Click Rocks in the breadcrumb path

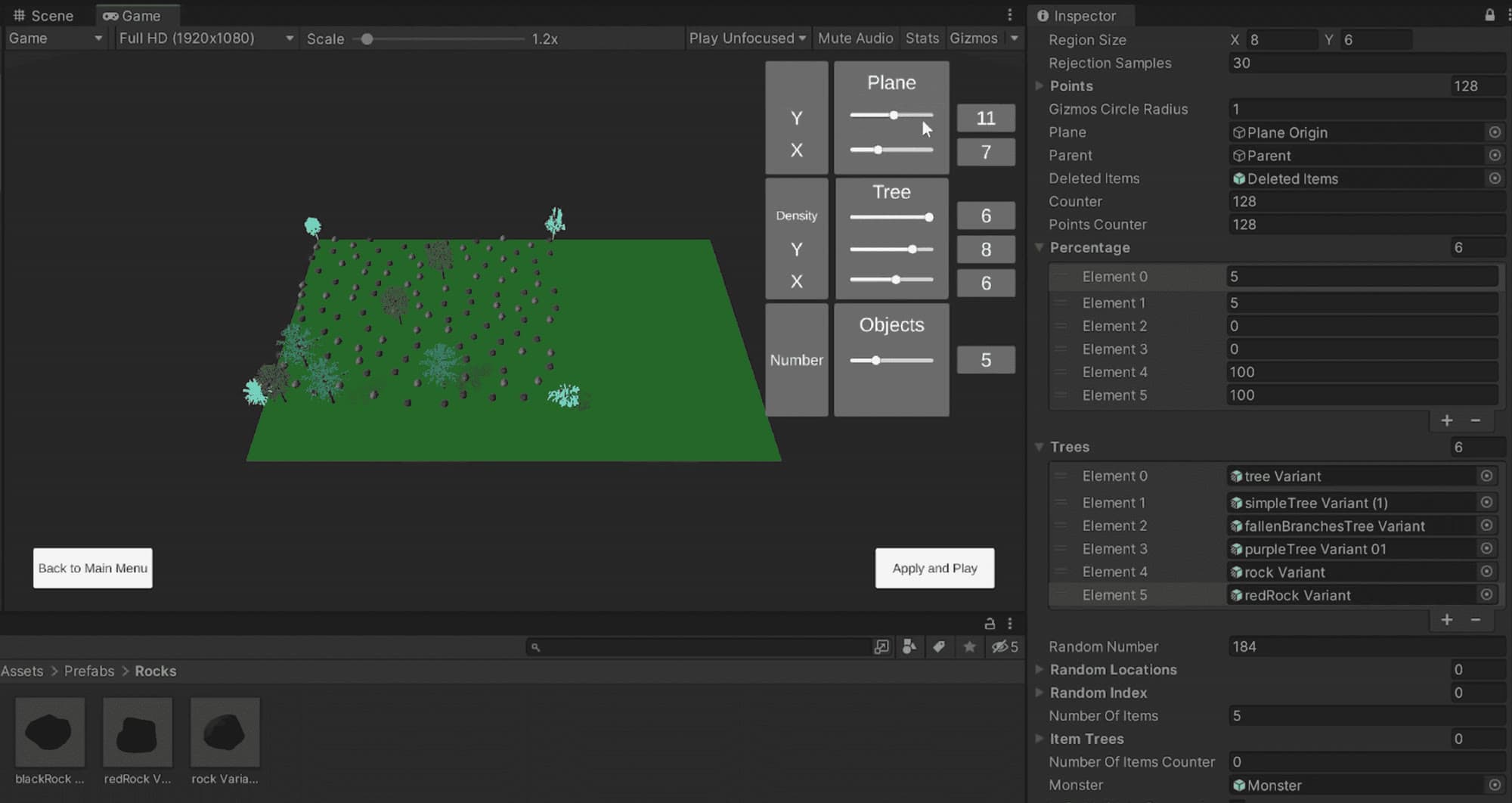155,671
